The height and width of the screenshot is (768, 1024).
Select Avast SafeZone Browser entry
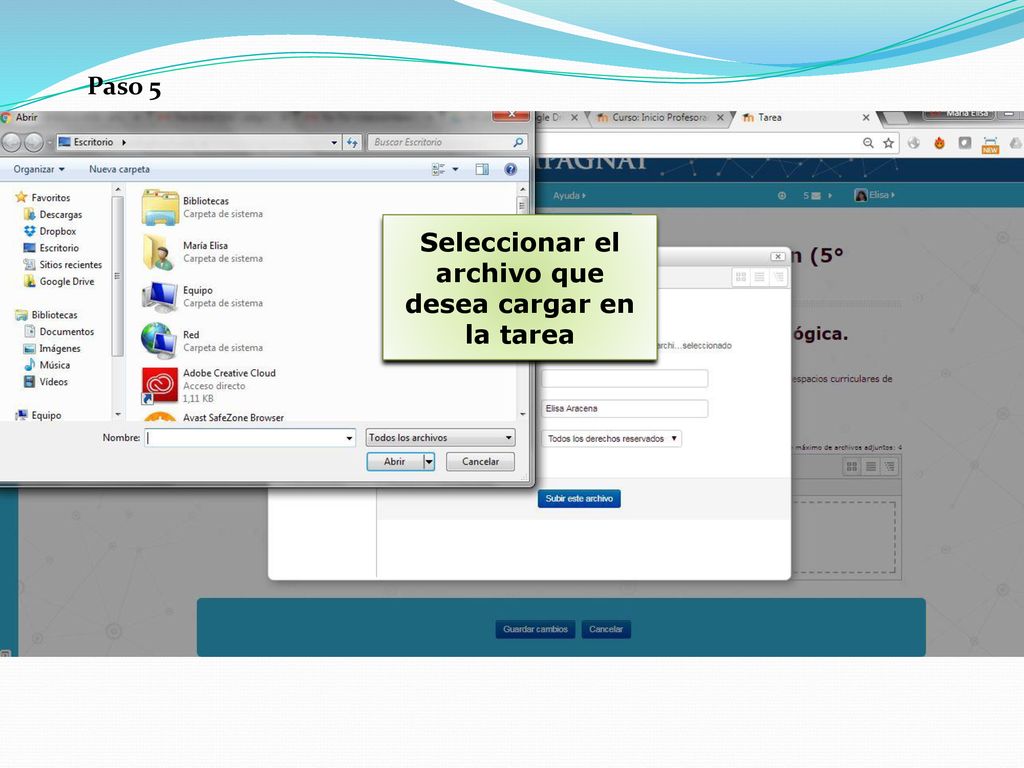tap(213, 417)
